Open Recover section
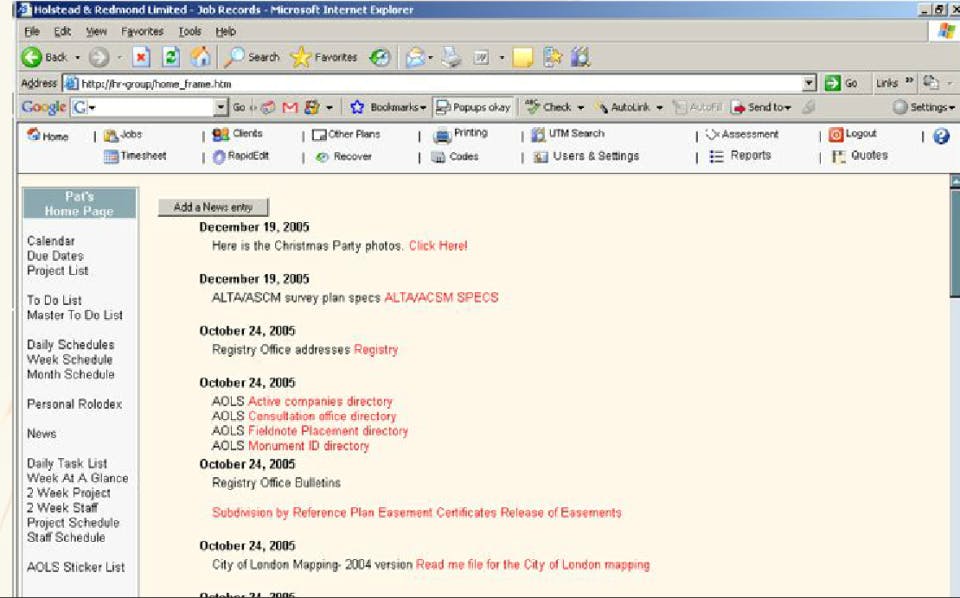This screenshot has height=598, width=960. click(x=343, y=157)
